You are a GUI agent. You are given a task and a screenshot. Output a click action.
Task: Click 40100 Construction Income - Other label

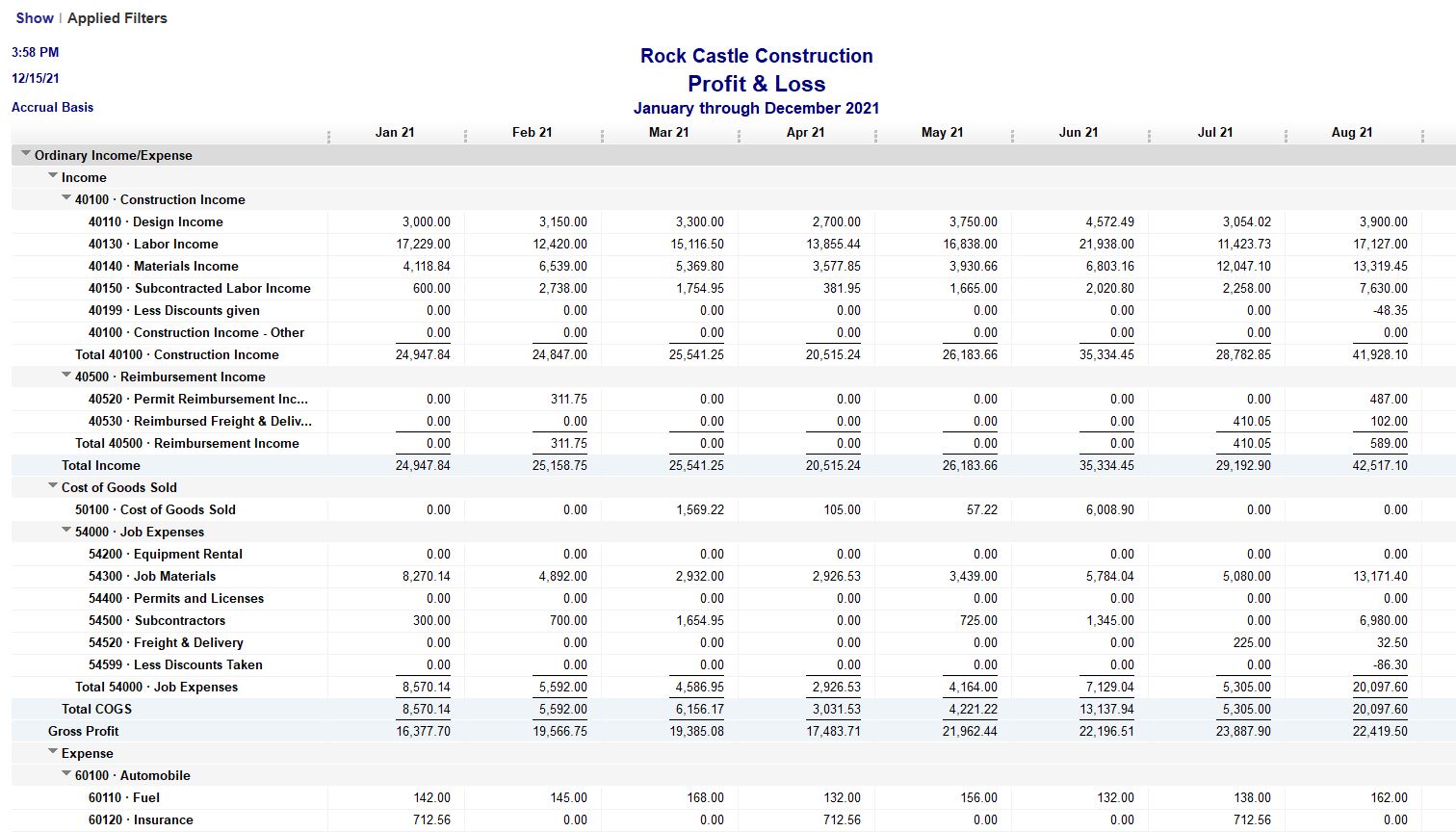[196, 332]
